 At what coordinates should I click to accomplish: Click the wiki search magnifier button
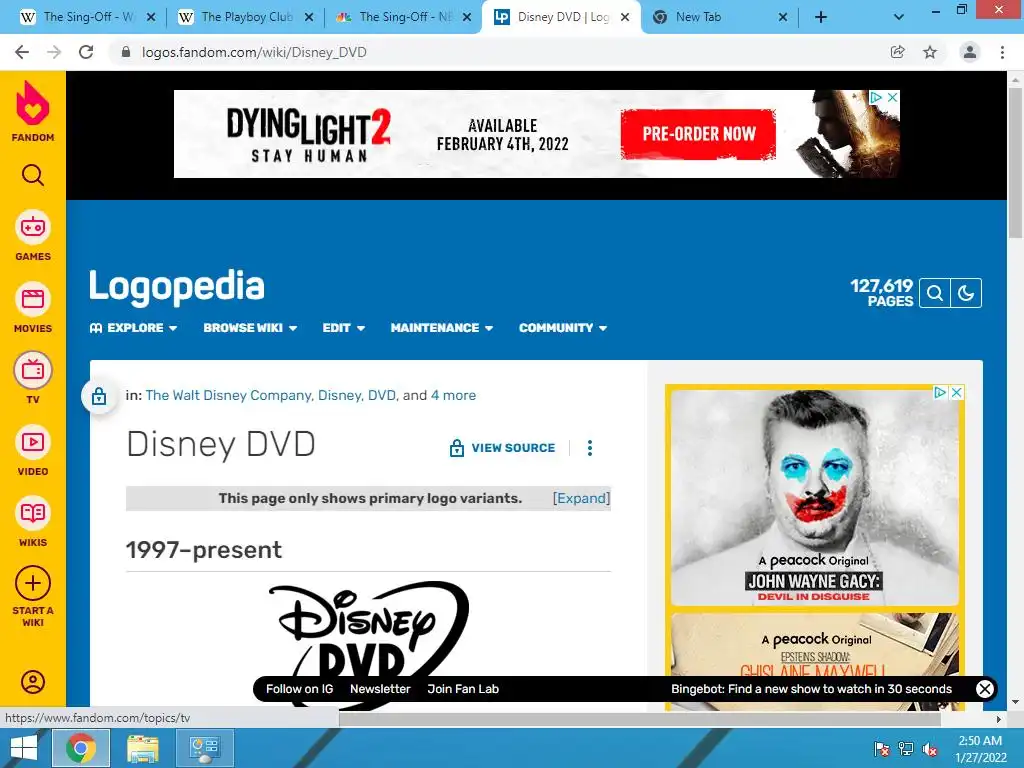(x=935, y=293)
